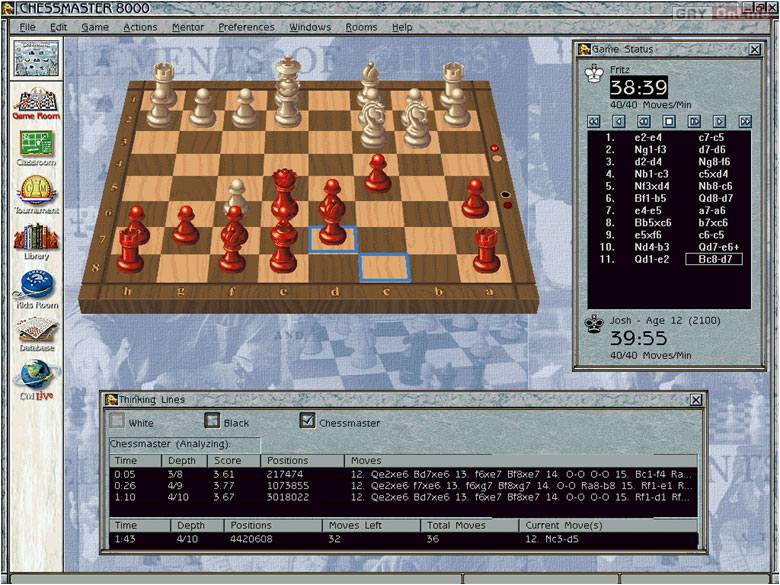780x585 pixels.
Task: Uncheck the Chessmaster thinking lines checkbox
Action: click(x=307, y=421)
